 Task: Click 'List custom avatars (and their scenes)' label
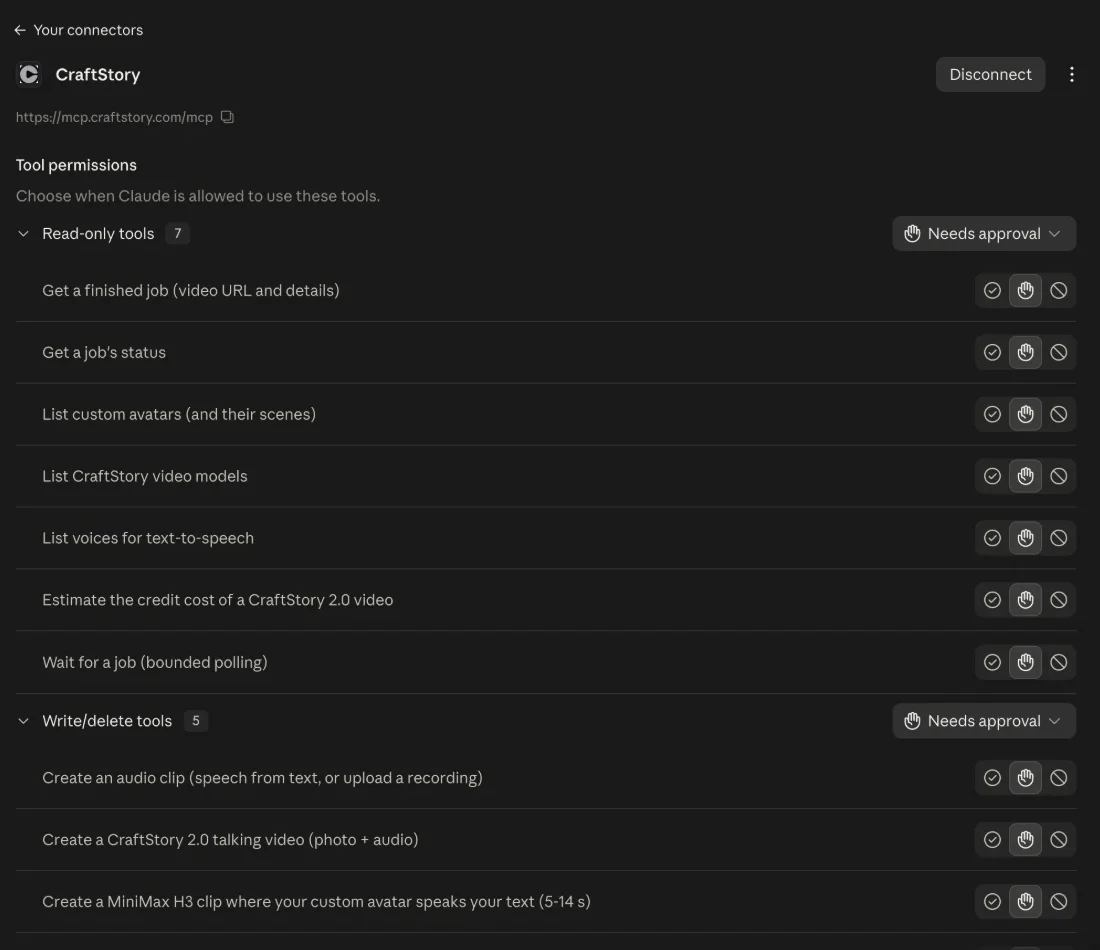click(x=179, y=414)
